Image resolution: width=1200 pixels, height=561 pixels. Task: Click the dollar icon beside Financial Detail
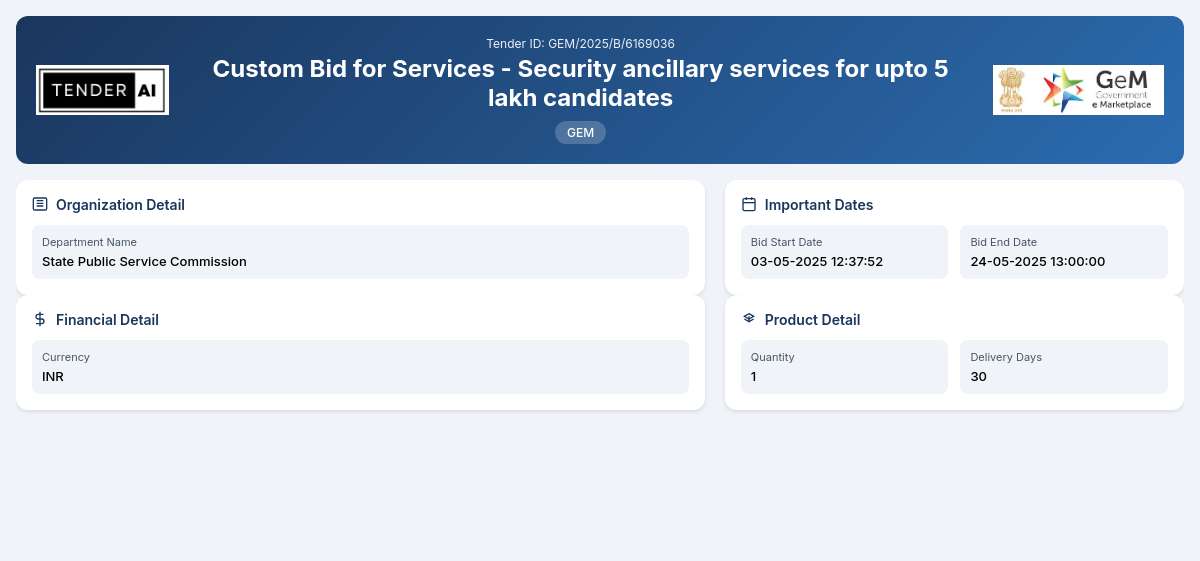[x=40, y=319]
